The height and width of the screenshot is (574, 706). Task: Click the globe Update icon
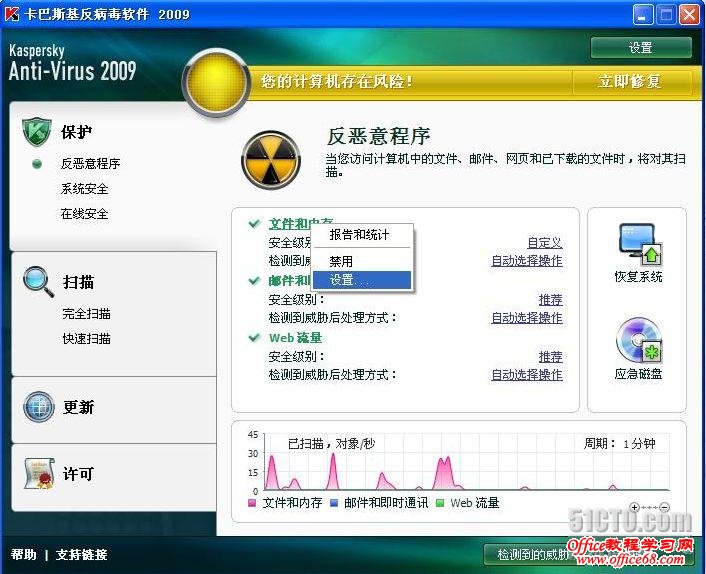tap(39, 407)
